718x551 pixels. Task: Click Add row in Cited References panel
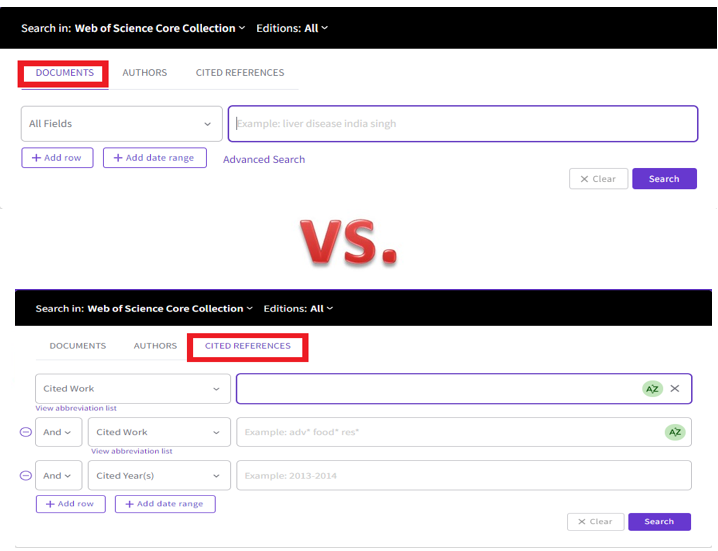point(71,504)
